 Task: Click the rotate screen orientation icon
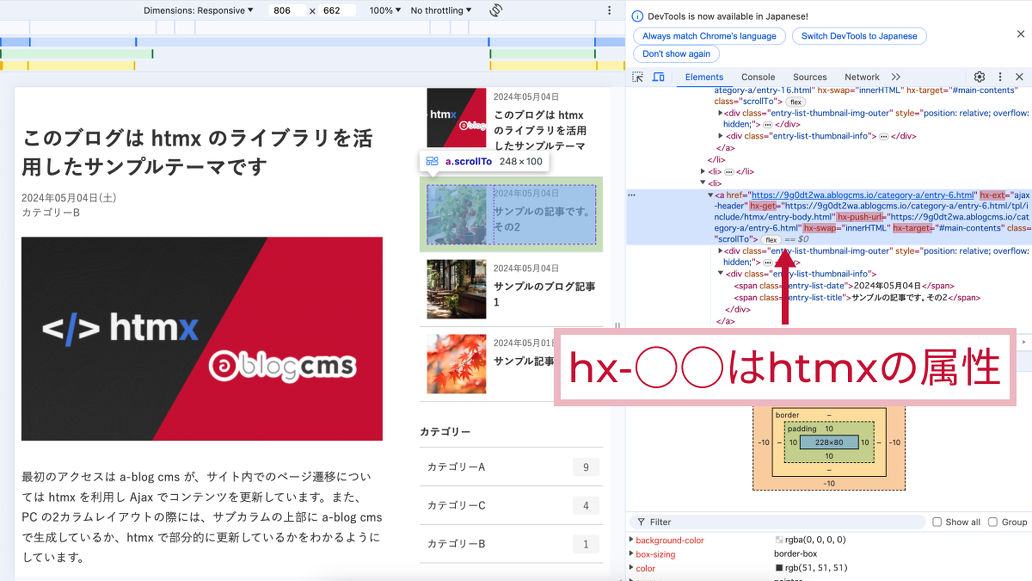point(496,11)
